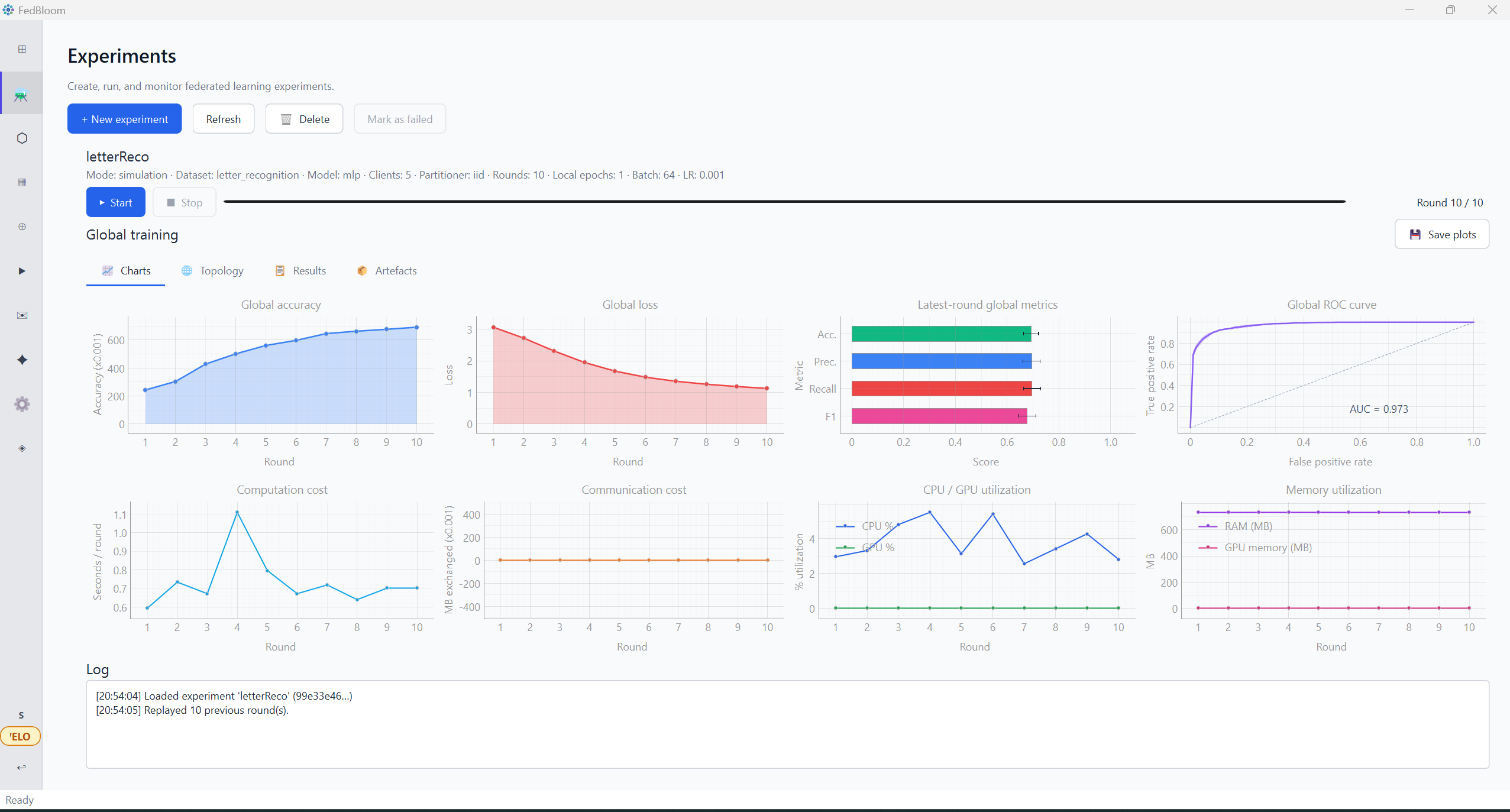Click the circled plus icon in sidebar
Image resolution: width=1510 pixels, height=812 pixels.
coord(22,227)
